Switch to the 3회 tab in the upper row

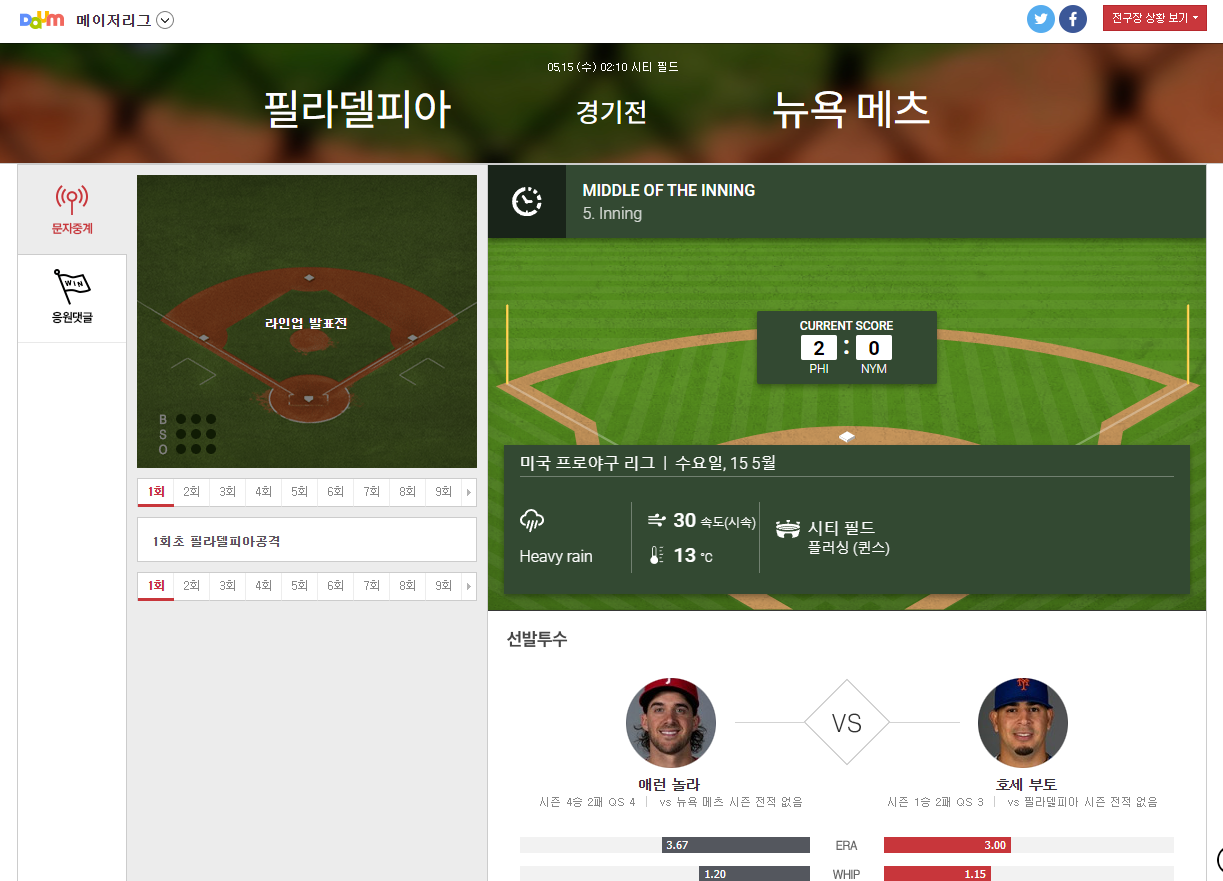click(x=228, y=492)
